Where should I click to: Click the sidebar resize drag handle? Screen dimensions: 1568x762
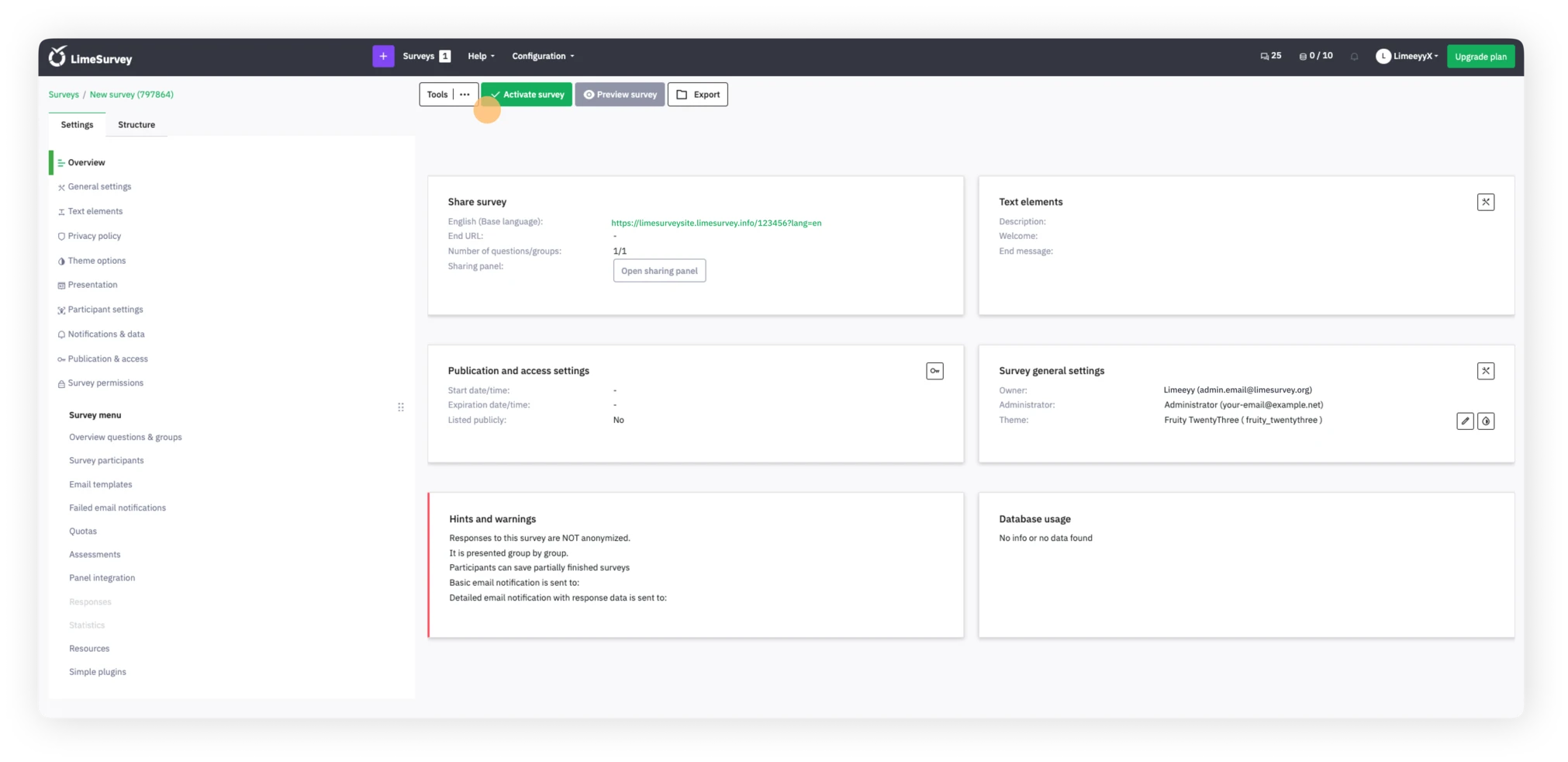[x=401, y=407]
